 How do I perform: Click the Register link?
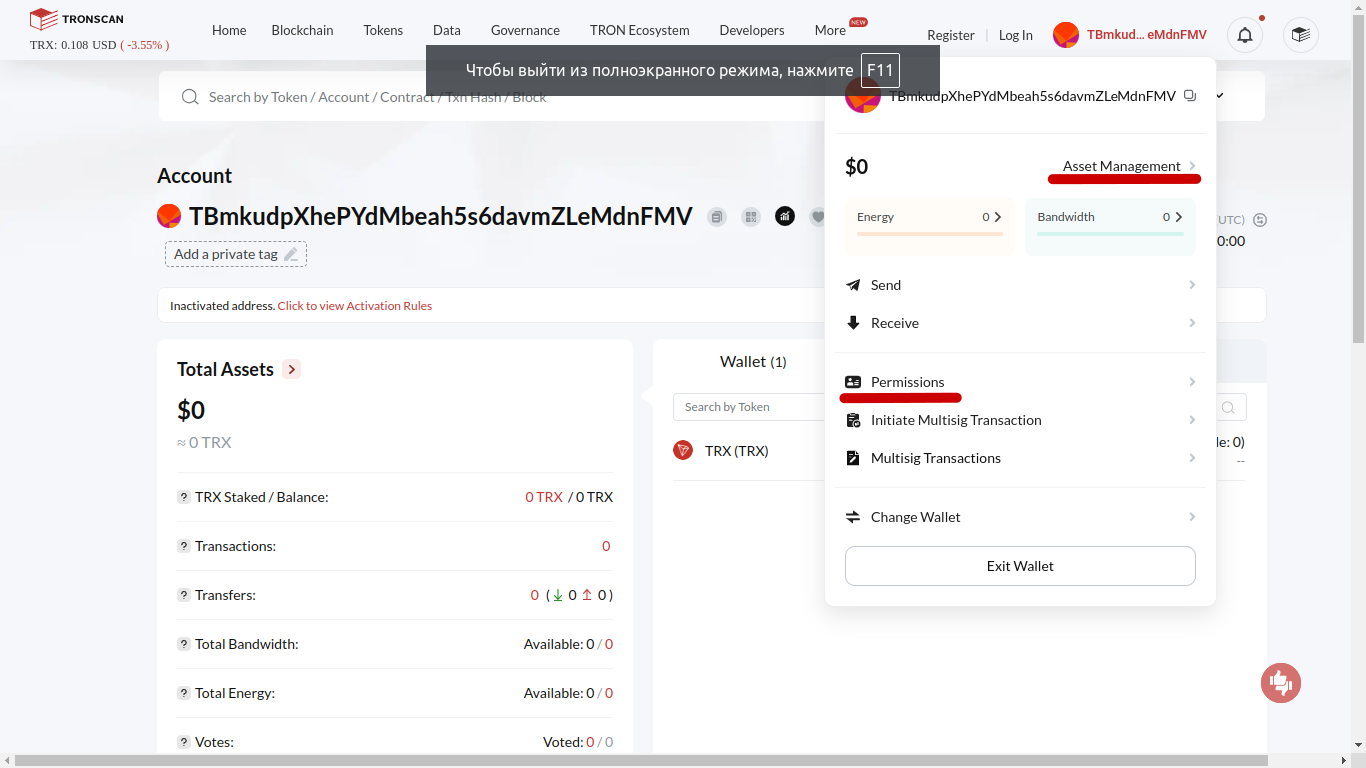(x=951, y=35)
